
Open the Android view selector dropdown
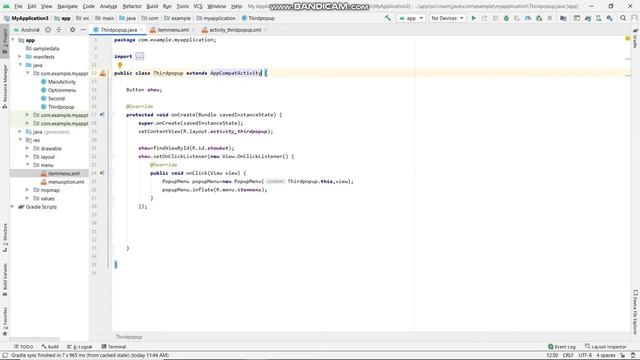(27, 30)
